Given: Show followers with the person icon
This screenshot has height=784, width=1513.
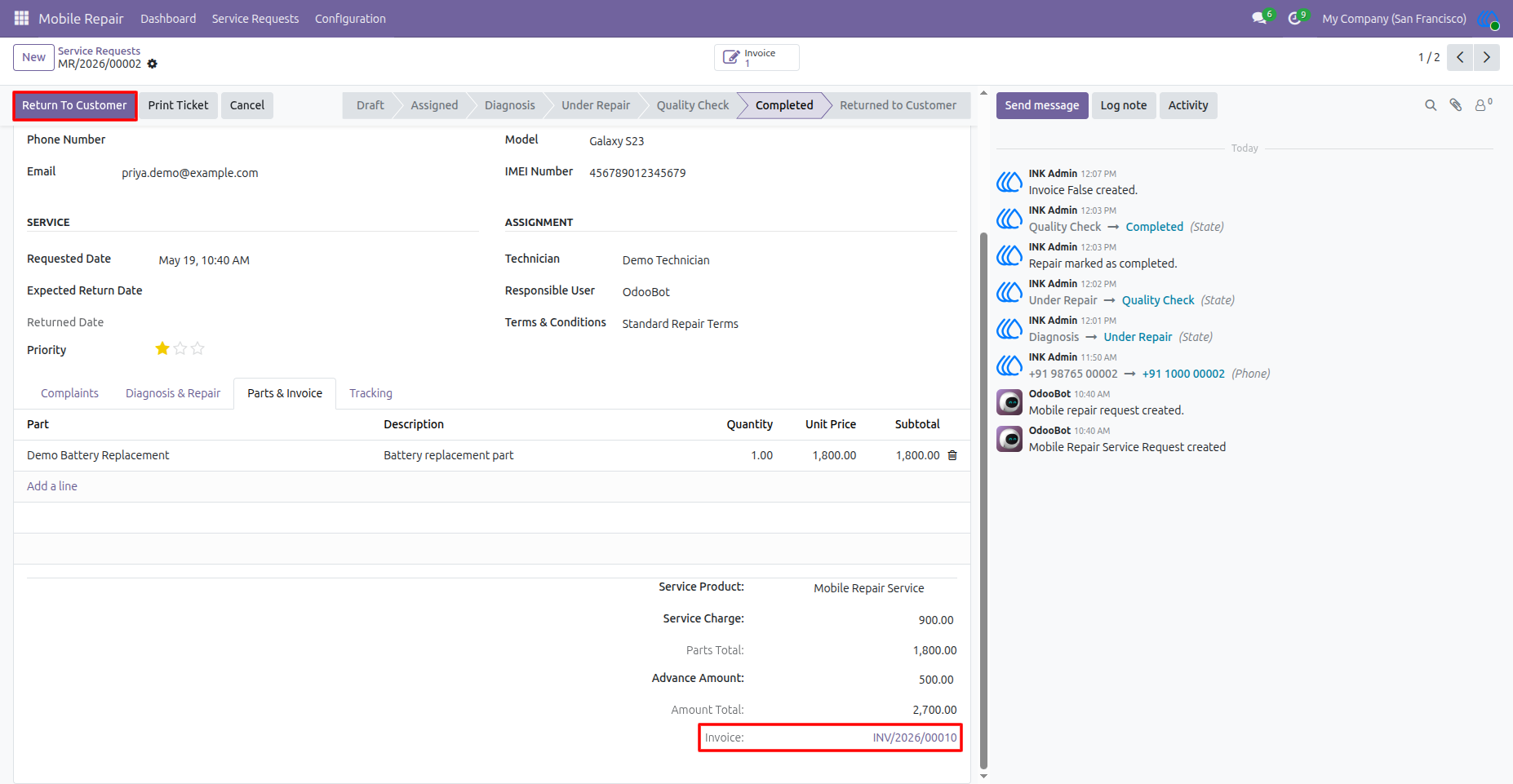Looking at the screenshot, I should [1483, 104].
